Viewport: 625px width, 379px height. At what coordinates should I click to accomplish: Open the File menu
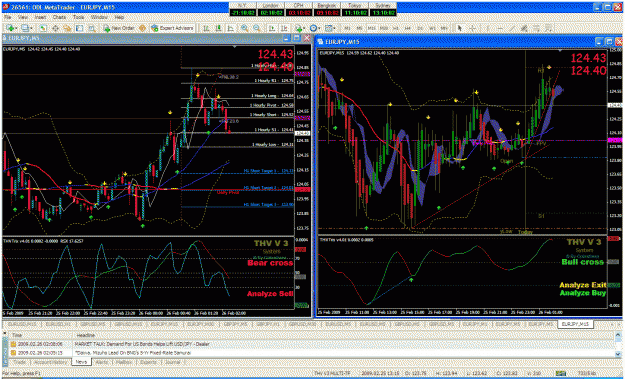pos(8,18)
